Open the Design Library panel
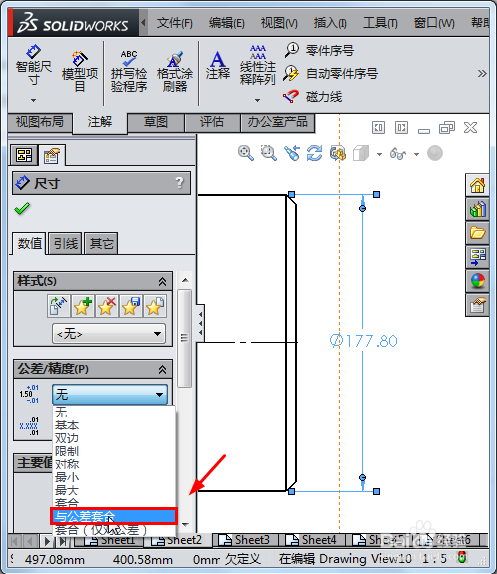 [x=477, y=209]
